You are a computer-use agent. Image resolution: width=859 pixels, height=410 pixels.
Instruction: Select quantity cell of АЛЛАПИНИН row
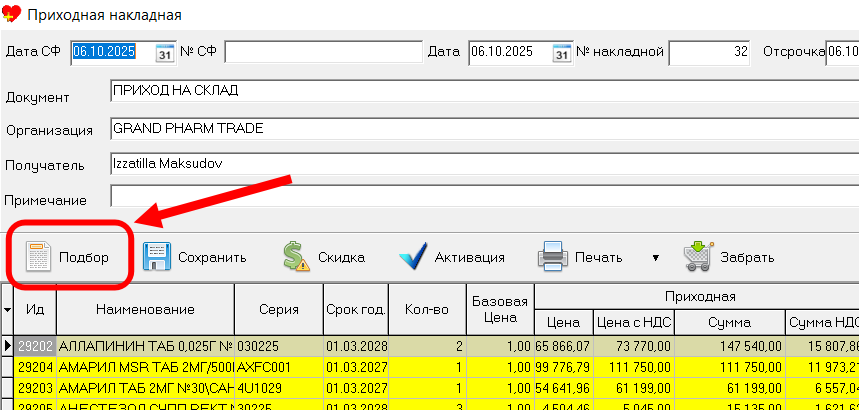point(427,346)
